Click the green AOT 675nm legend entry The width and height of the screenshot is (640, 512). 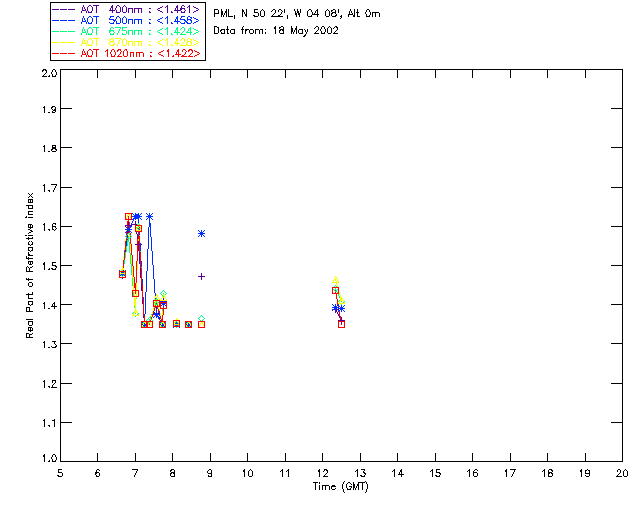[x=126, y=31]
